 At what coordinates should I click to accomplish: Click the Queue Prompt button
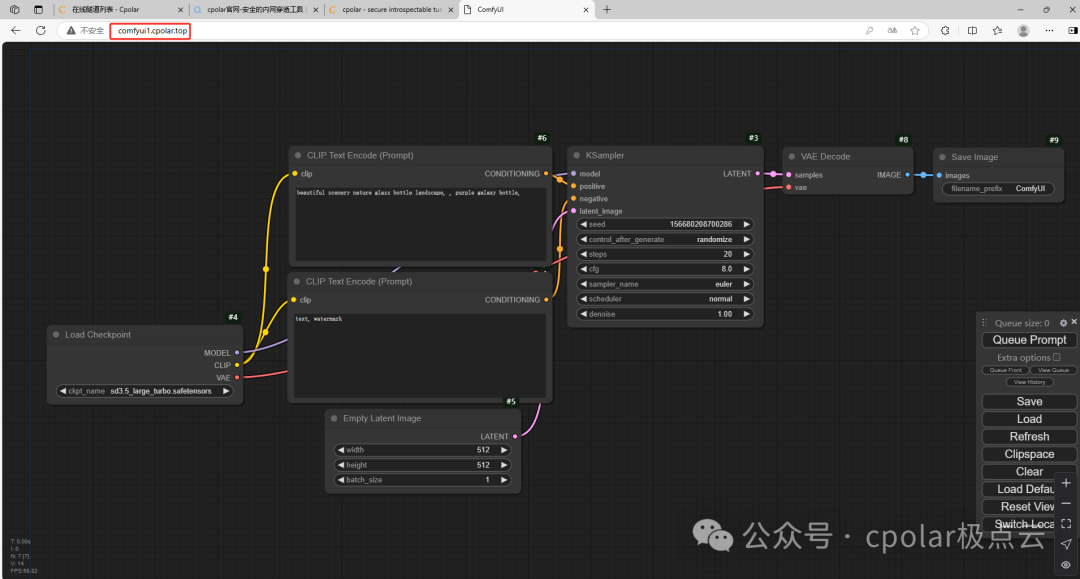pyautogui.click(x=1028, y=339)
